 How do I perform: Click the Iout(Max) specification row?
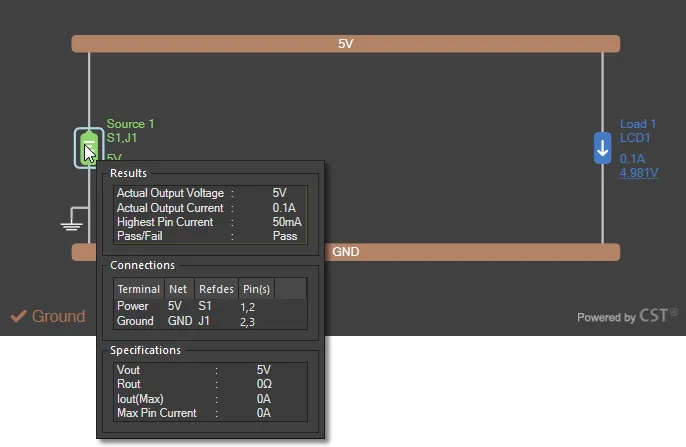click(210, 398)
